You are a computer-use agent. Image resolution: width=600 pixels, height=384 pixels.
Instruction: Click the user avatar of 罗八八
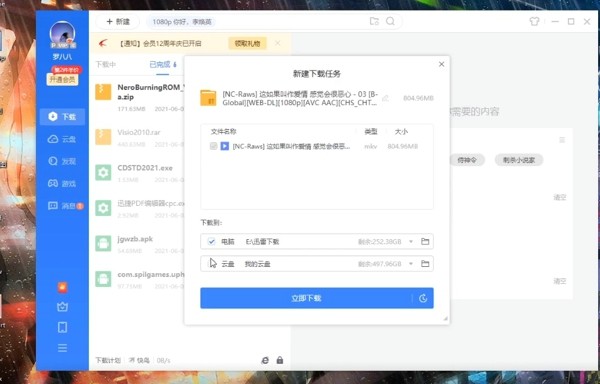pyautogui.click(x=62, y=34)
